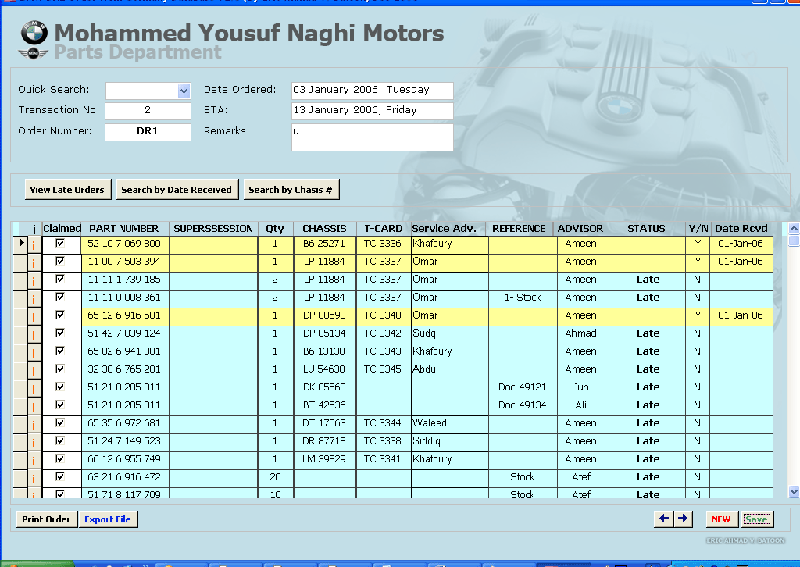Click the Export File button

tap(108, 519)
